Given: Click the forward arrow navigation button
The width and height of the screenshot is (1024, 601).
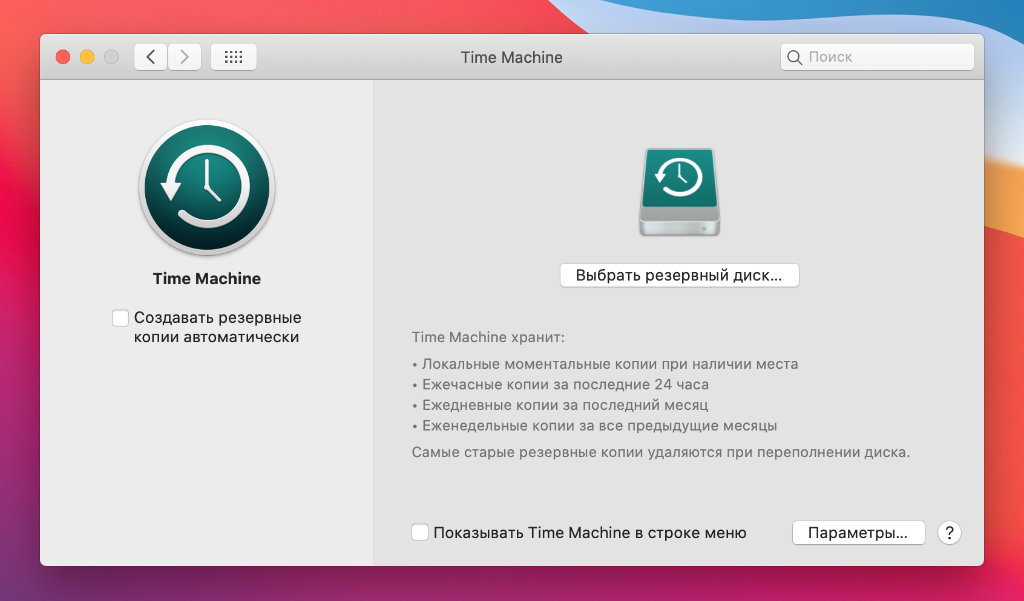Looking at the screenshot, I should tap(185, 57).
